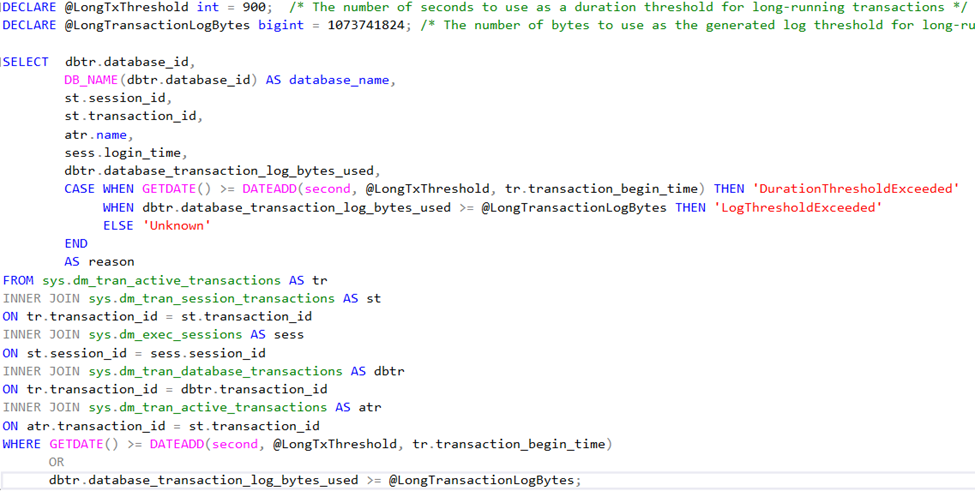This screenshot has height=497, width=975.
Task: Click the FROM keyword
Action: (x=18, y=280)
